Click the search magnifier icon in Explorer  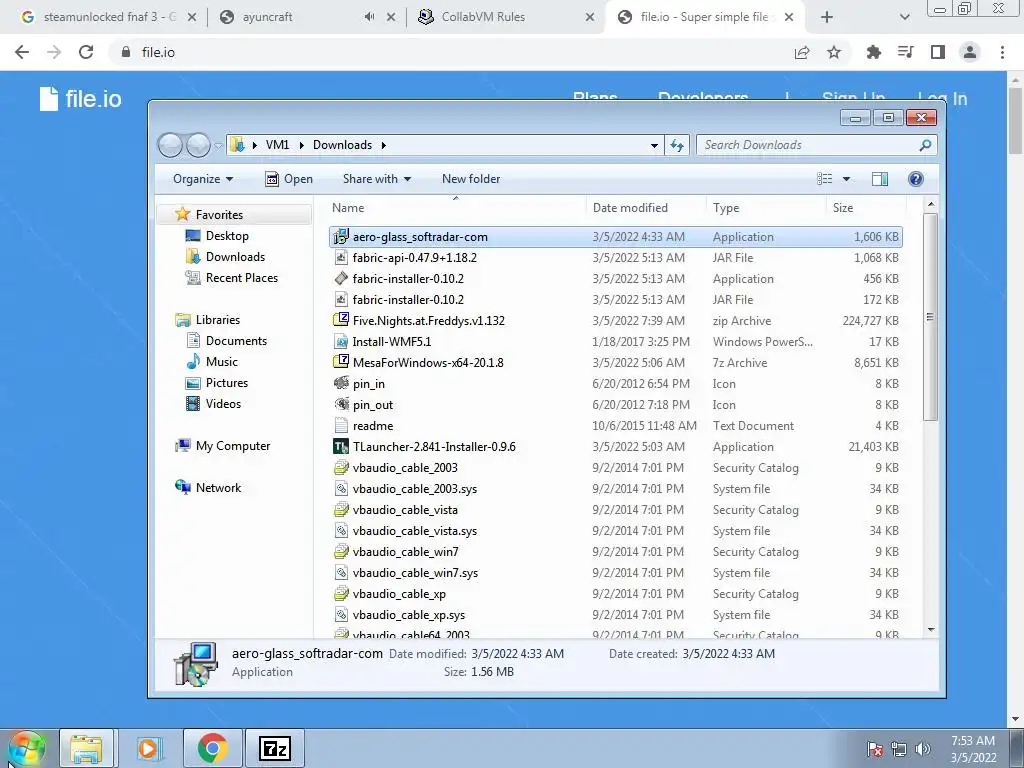tap(925, 145)
